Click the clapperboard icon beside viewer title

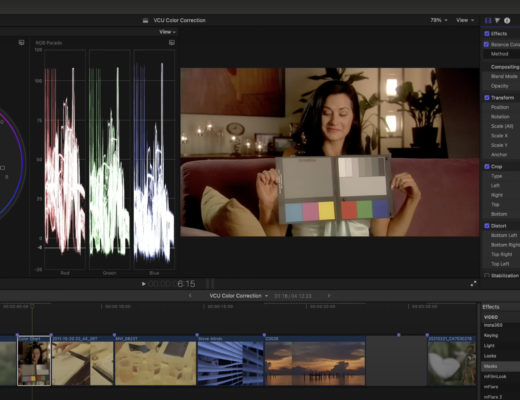click(145, 20)
